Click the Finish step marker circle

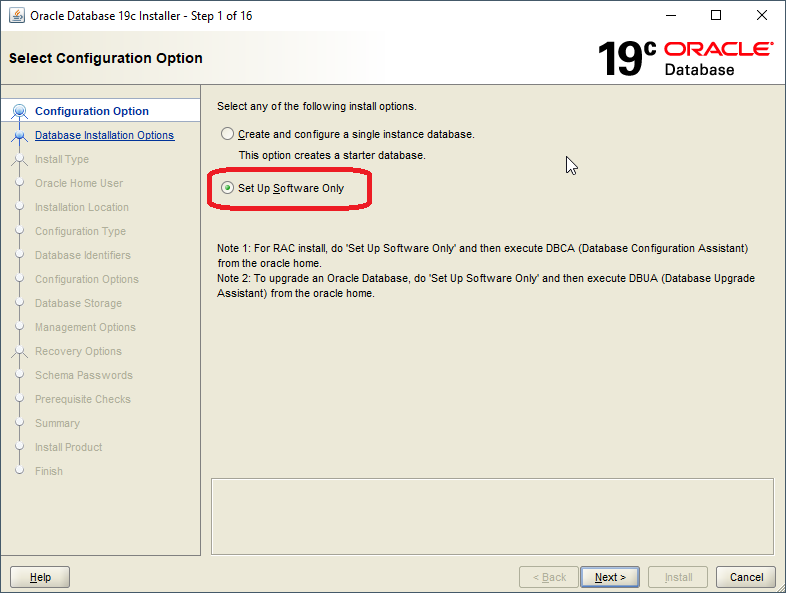(20, 470)
